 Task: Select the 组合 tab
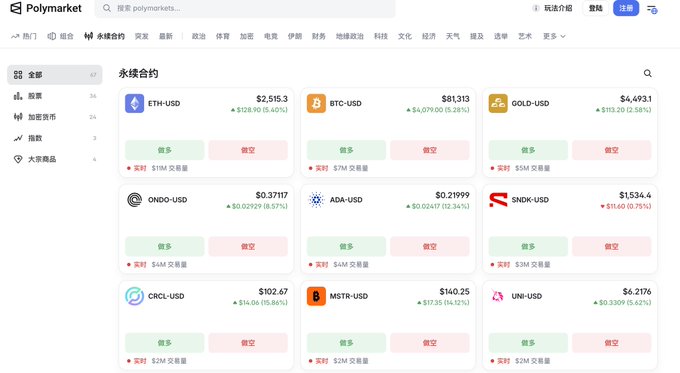pyautogui.click(x=60, y=36)
